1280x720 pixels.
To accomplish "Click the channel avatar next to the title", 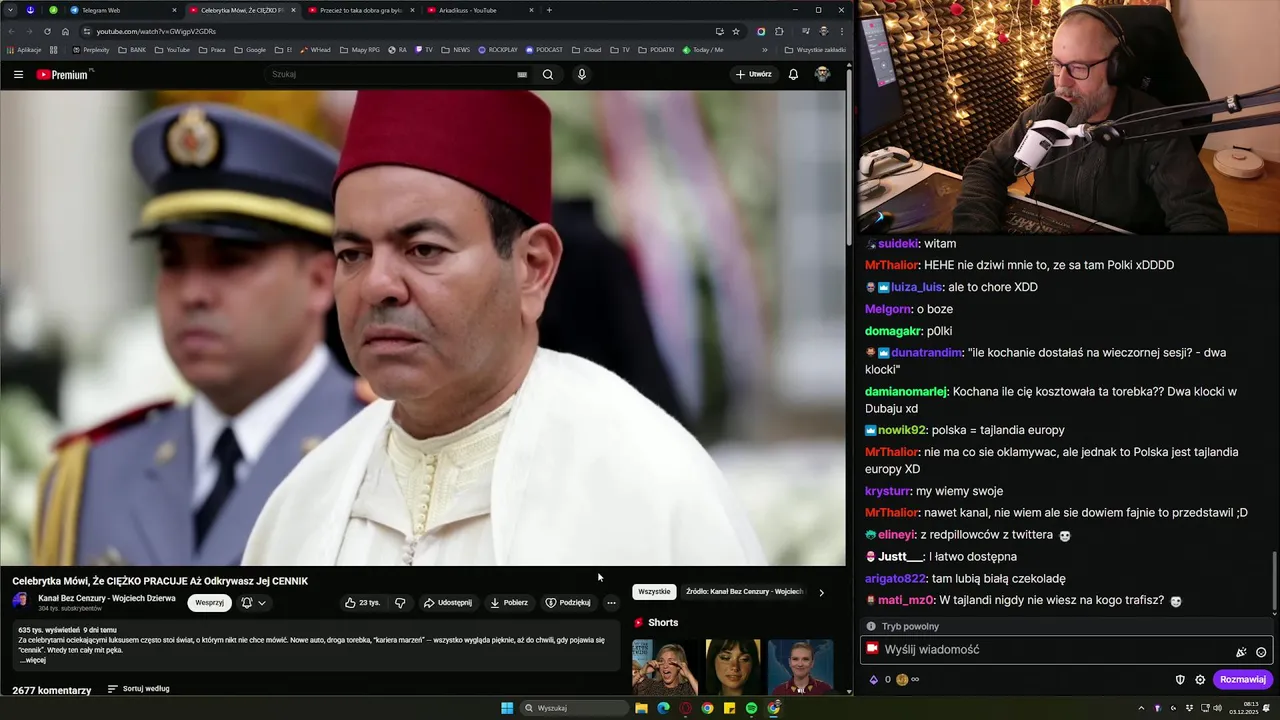I will pyautogui.click(x=20, y=601).
